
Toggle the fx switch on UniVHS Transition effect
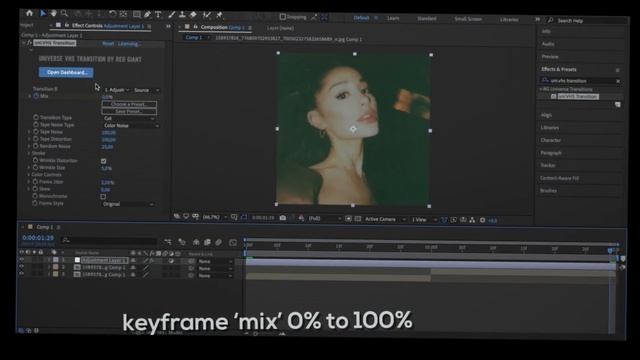coord(29,43)
